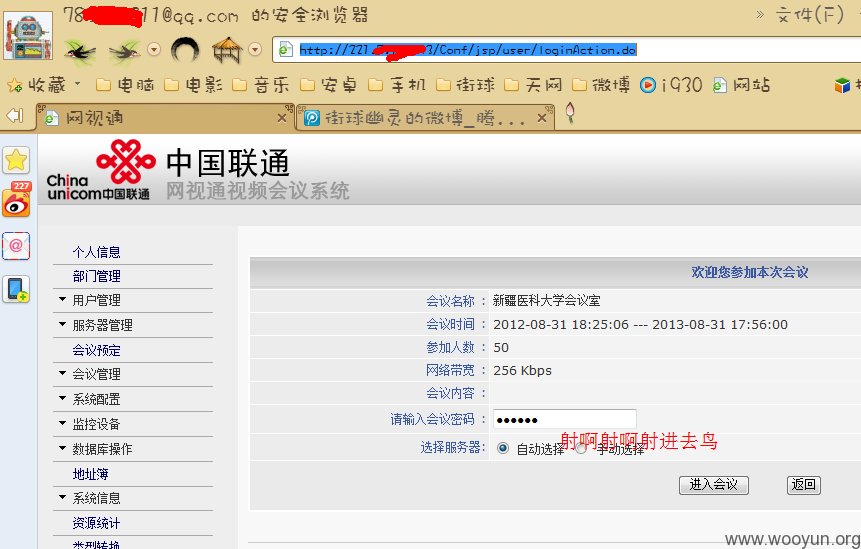Click page icon in address bar
The image size is (861, 549).
pos(285,50)
